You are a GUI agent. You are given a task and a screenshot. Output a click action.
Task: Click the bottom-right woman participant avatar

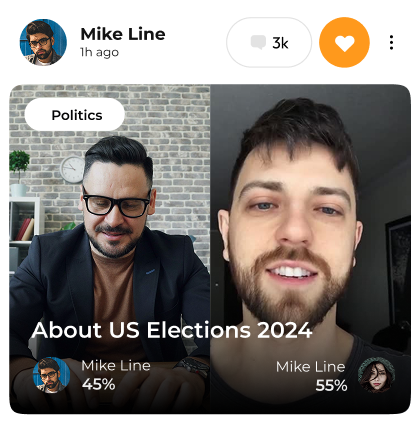[376, 375]
